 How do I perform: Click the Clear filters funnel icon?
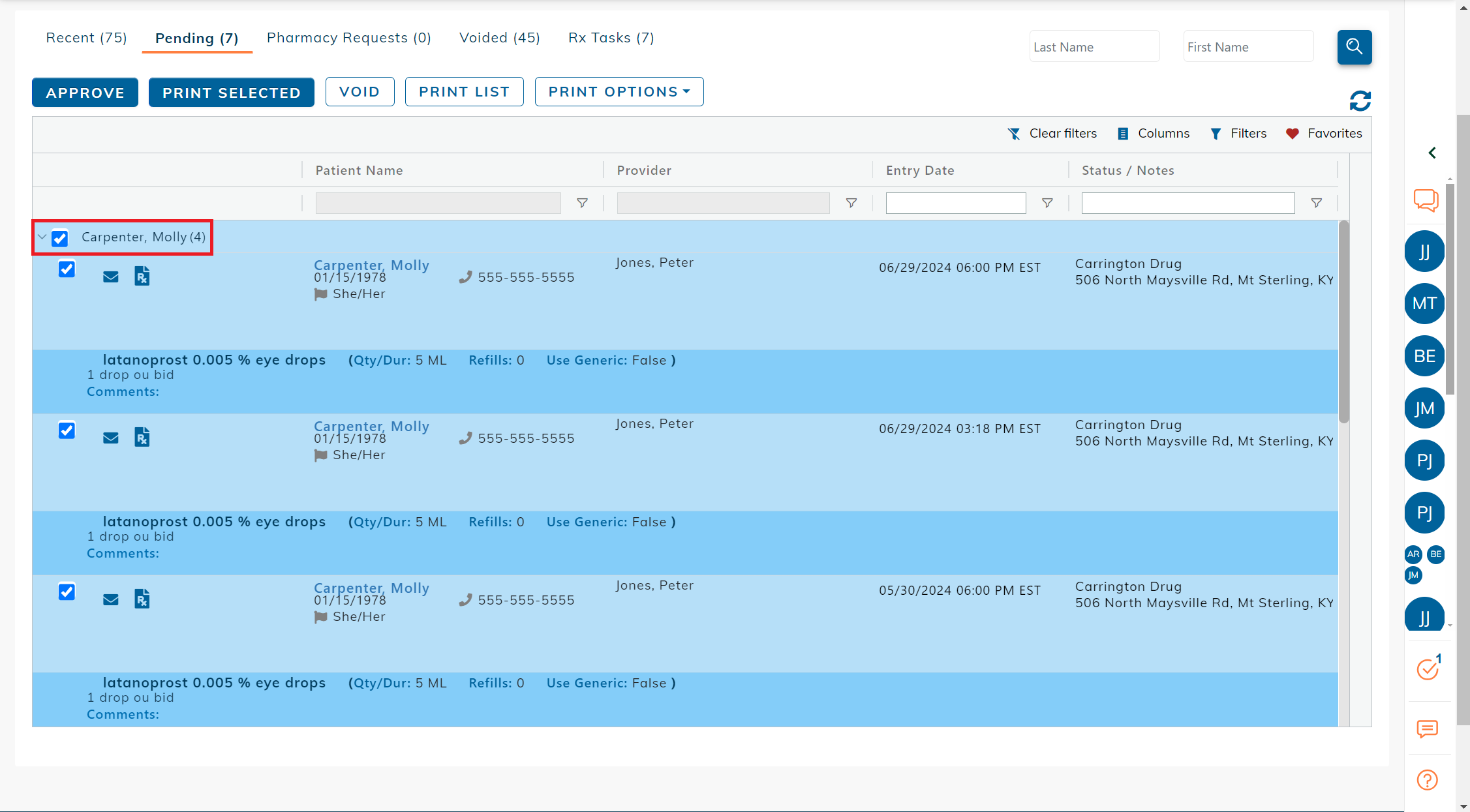(x=1013, y=134)
